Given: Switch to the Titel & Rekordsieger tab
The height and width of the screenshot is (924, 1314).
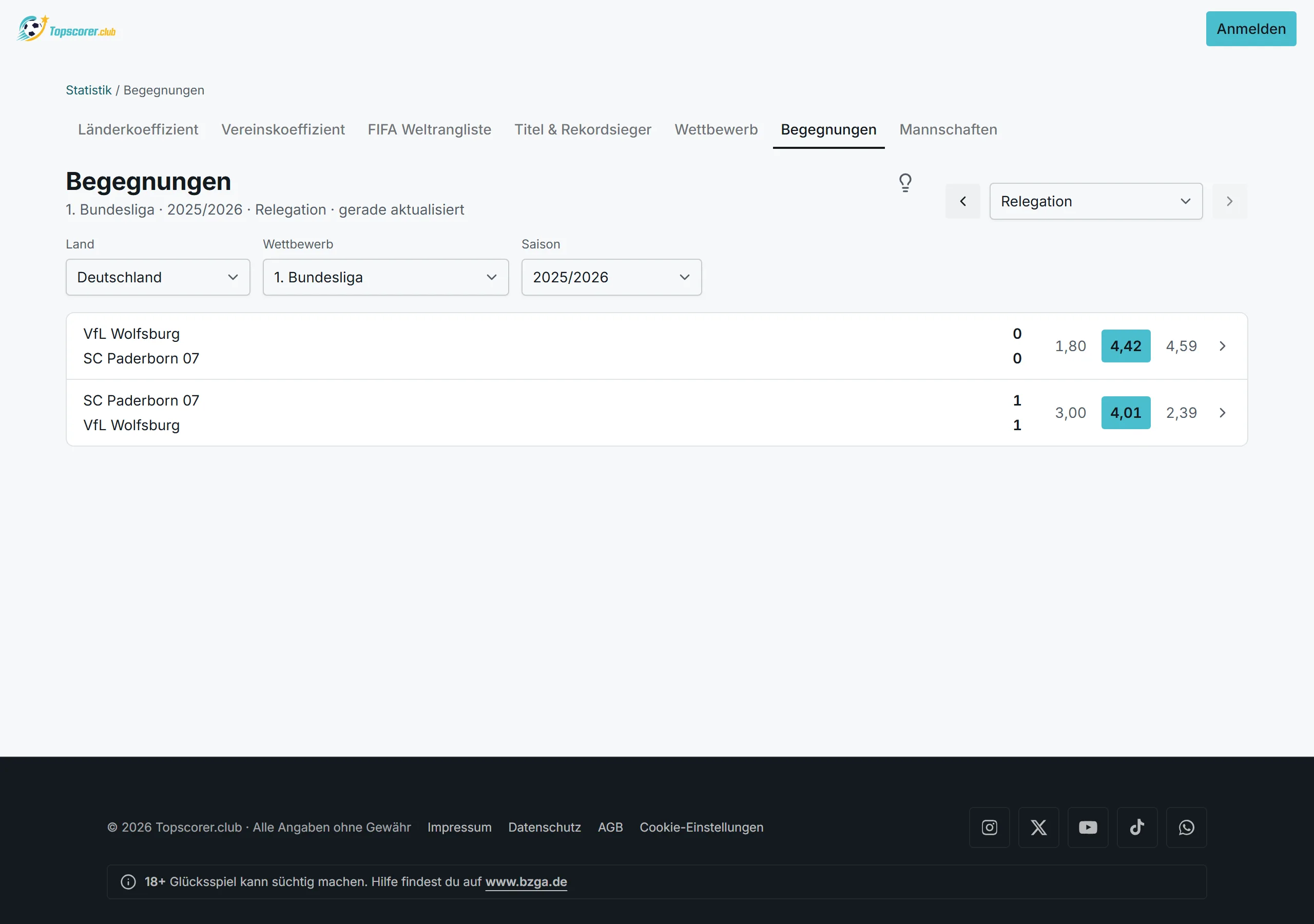Looking at the screenshot, I should pyautogui.click(x=583, y=129).
